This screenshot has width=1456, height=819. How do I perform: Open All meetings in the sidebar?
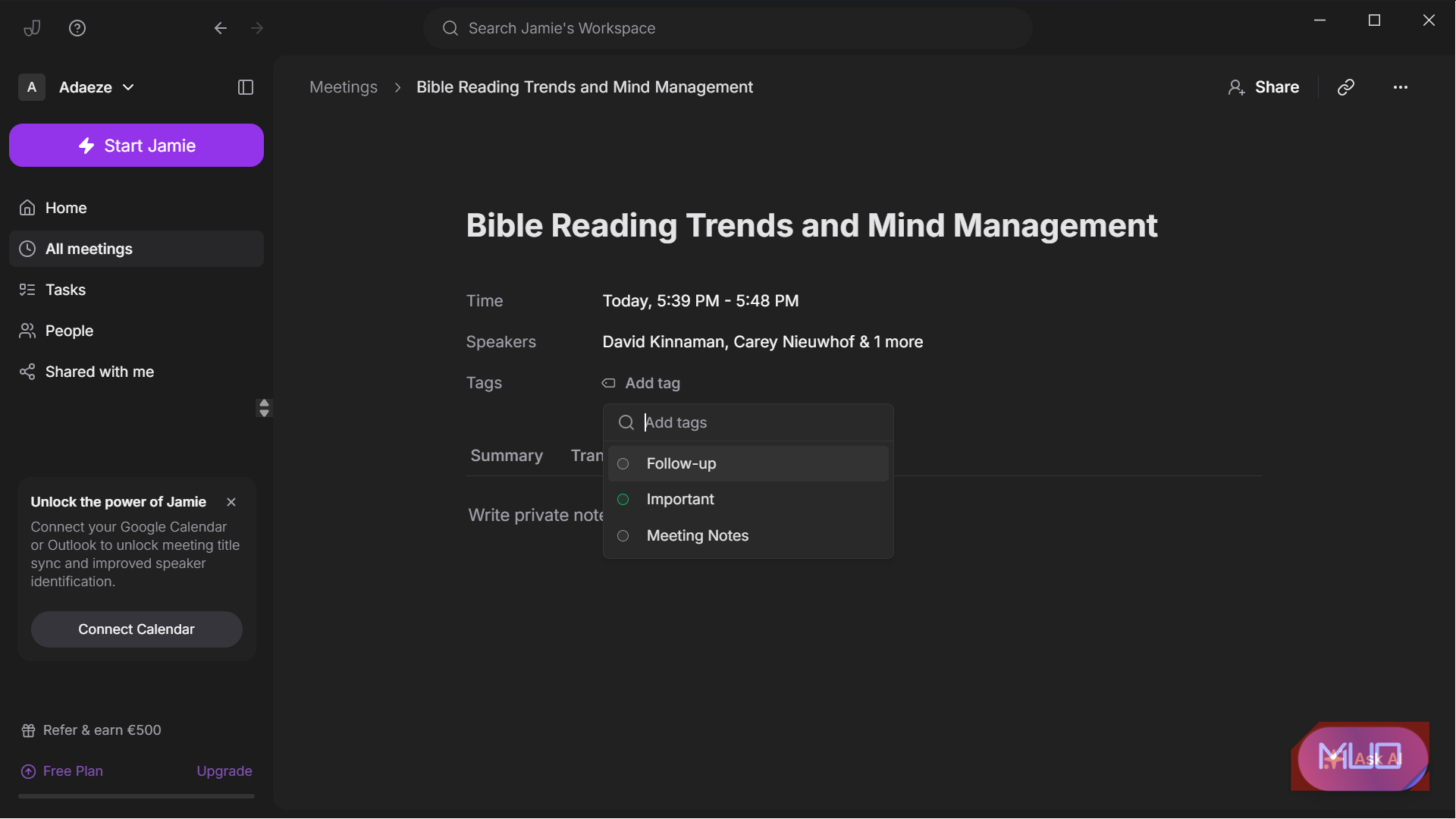136,249
